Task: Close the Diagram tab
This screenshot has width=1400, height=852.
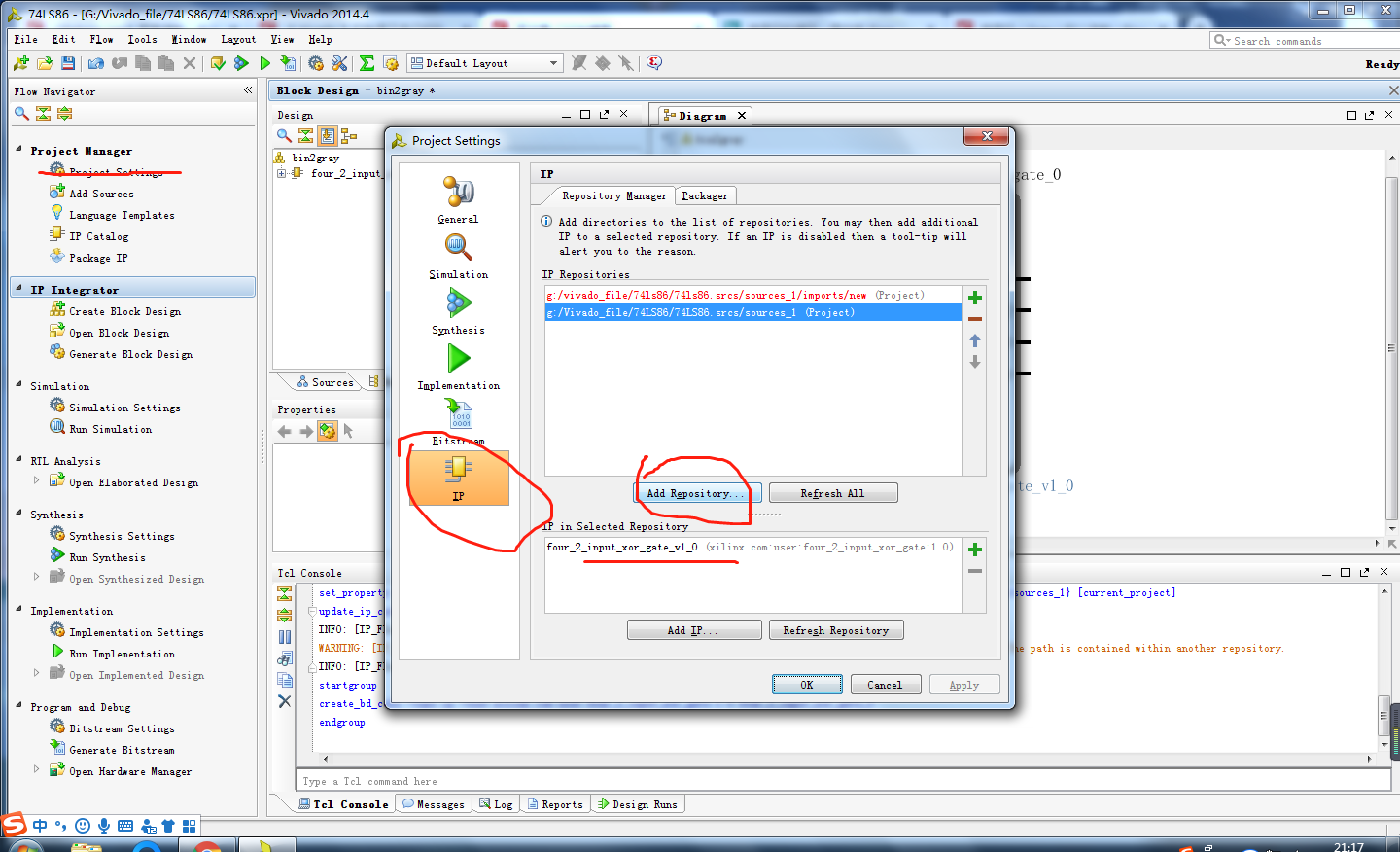Action: coord(741,115)
